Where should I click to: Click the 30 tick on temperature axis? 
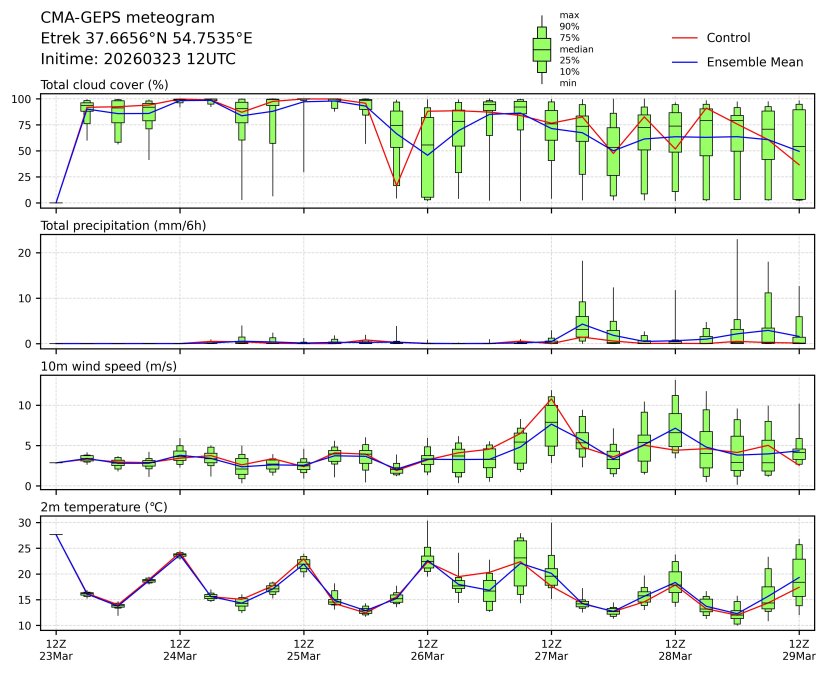point(29,522)
